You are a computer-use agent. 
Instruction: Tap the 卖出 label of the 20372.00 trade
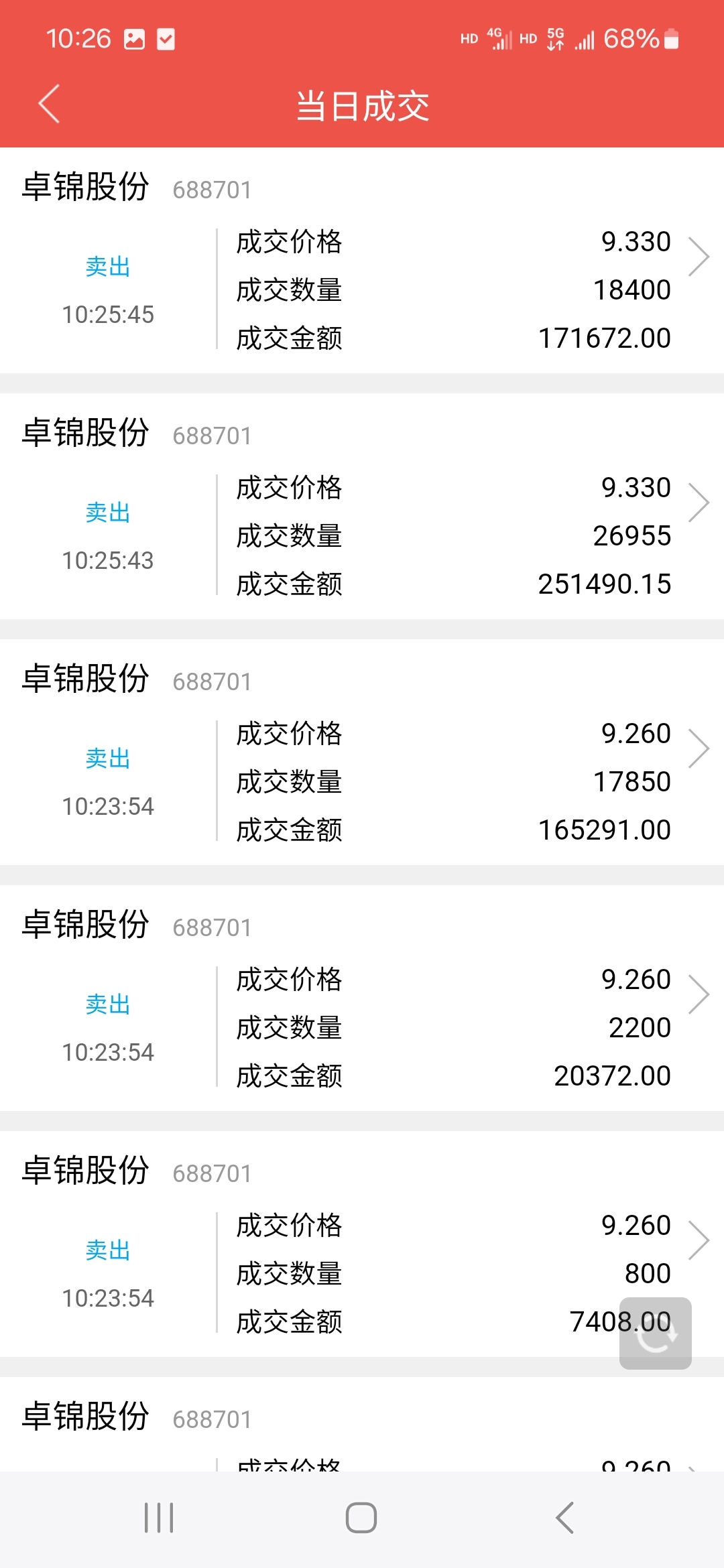click(x=107, y=1004)
